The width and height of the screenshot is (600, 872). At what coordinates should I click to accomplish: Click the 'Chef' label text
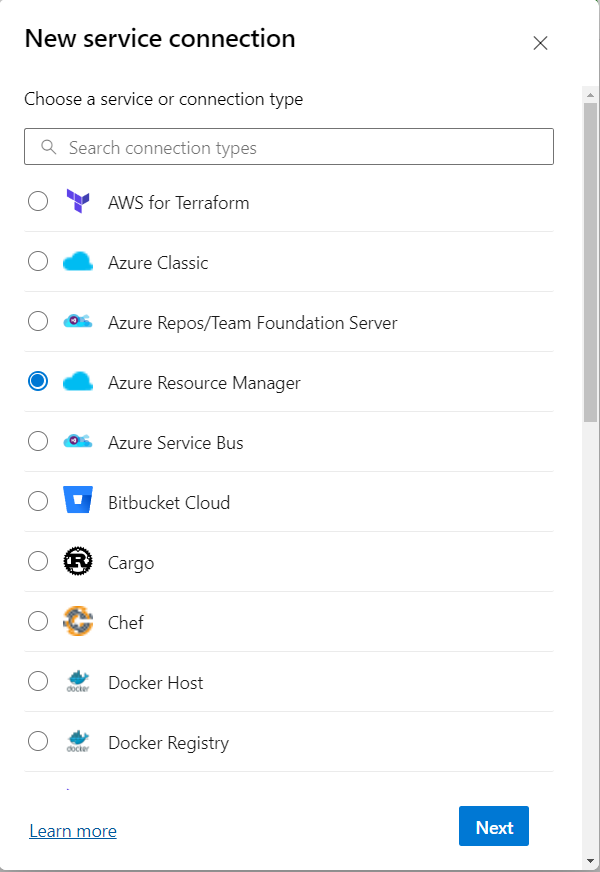tap(126, 623)
